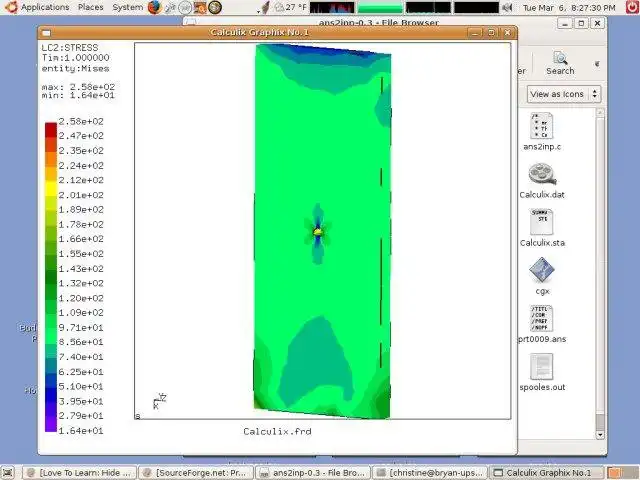Open the Calculix Graphix window menu icon
The width and height of the screenshot is (640, 480).
pyautogui.click(x=47, y=33)
